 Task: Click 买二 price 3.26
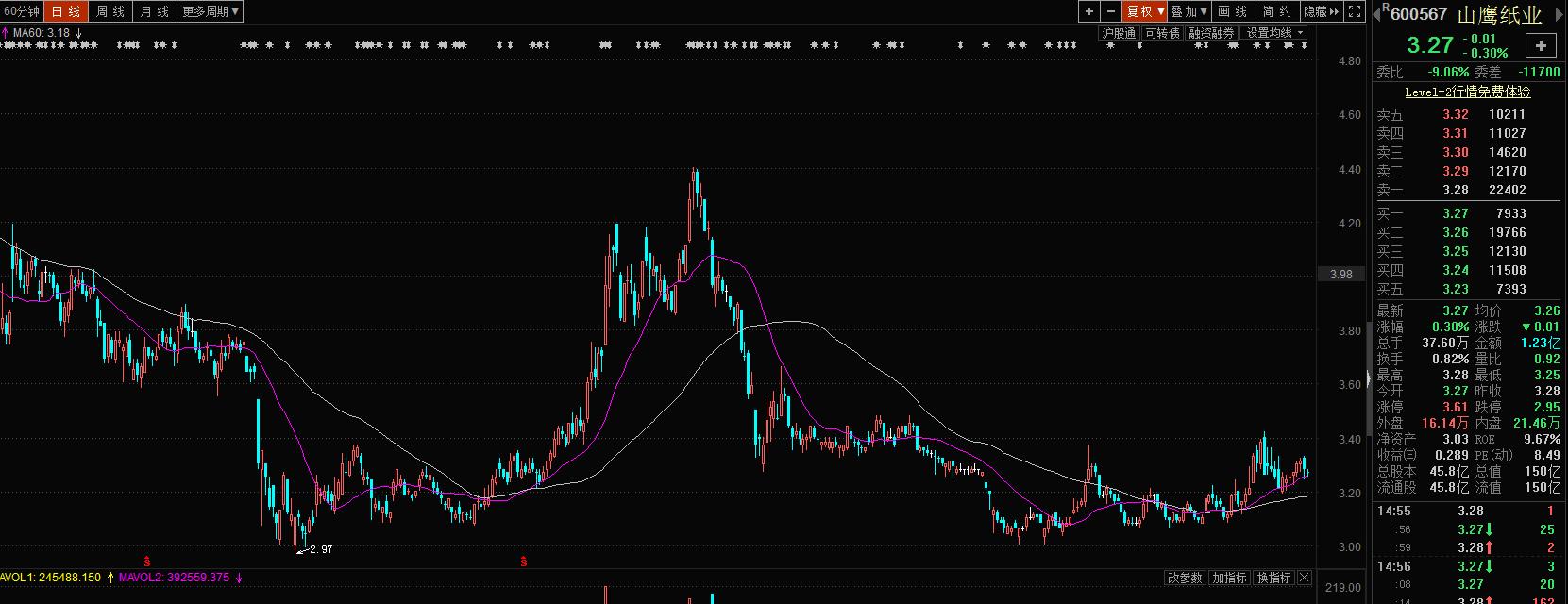point(1455,232)
